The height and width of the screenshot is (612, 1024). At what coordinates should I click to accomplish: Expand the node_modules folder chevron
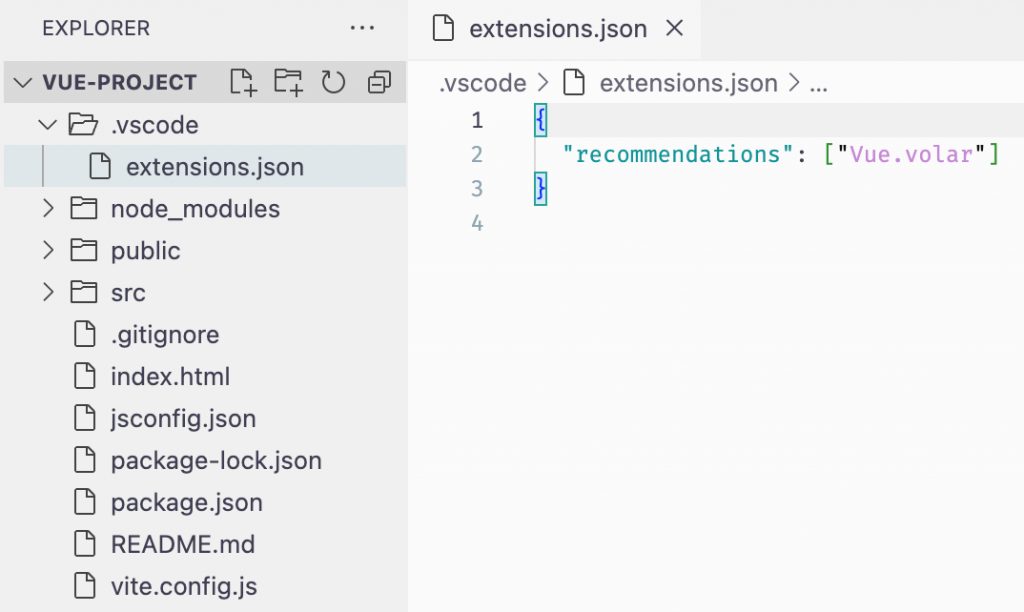coord(47,209)
